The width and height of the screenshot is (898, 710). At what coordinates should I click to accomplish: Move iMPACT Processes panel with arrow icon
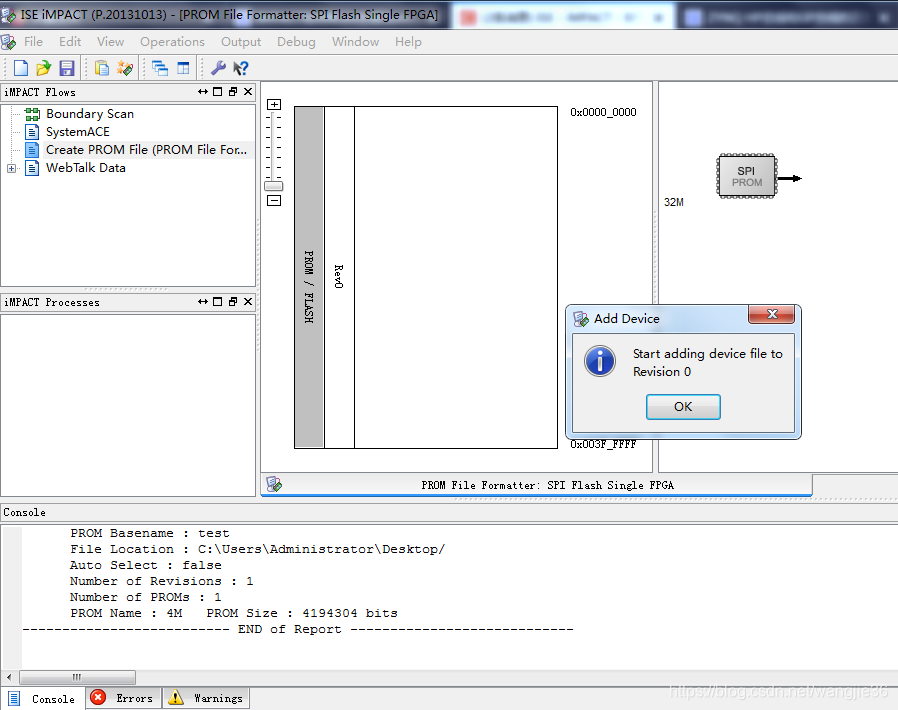203,302
